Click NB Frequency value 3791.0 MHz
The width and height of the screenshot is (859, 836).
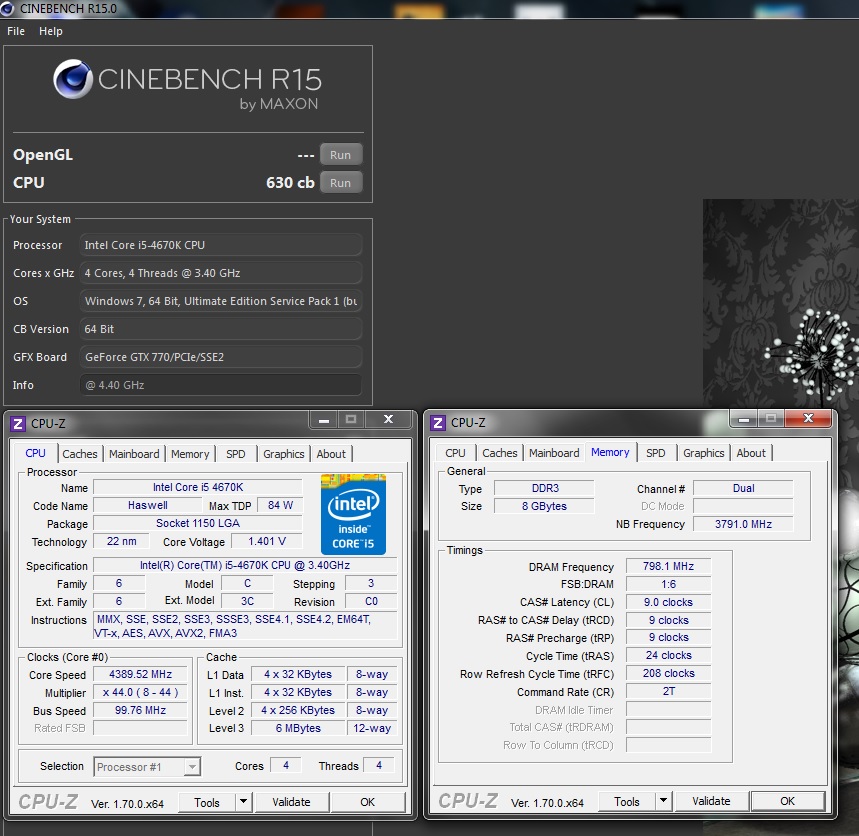click(x=743, y=524)
